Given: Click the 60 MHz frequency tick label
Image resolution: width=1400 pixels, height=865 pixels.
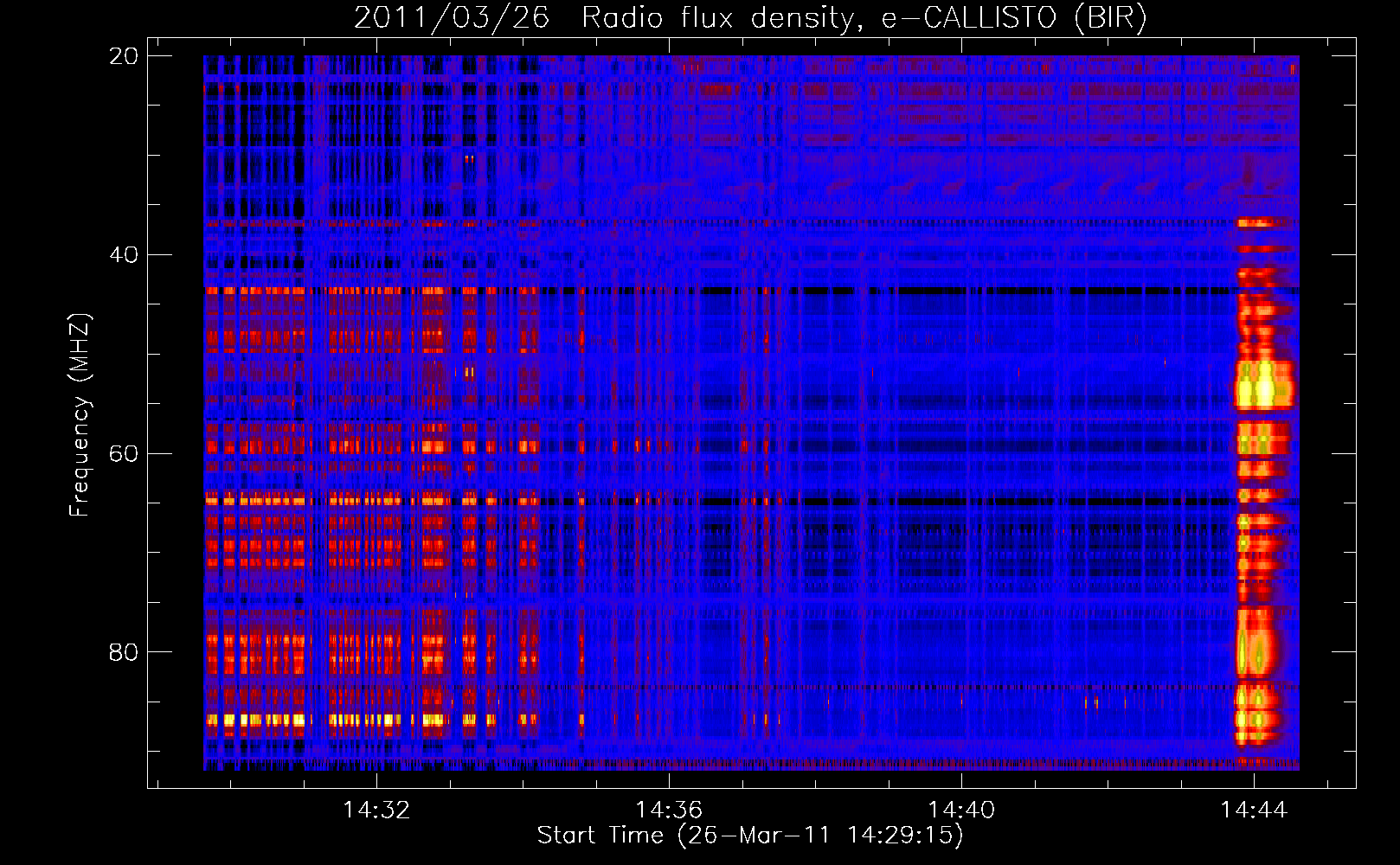Looking at the screenshot, I should [x=124, y=453].
